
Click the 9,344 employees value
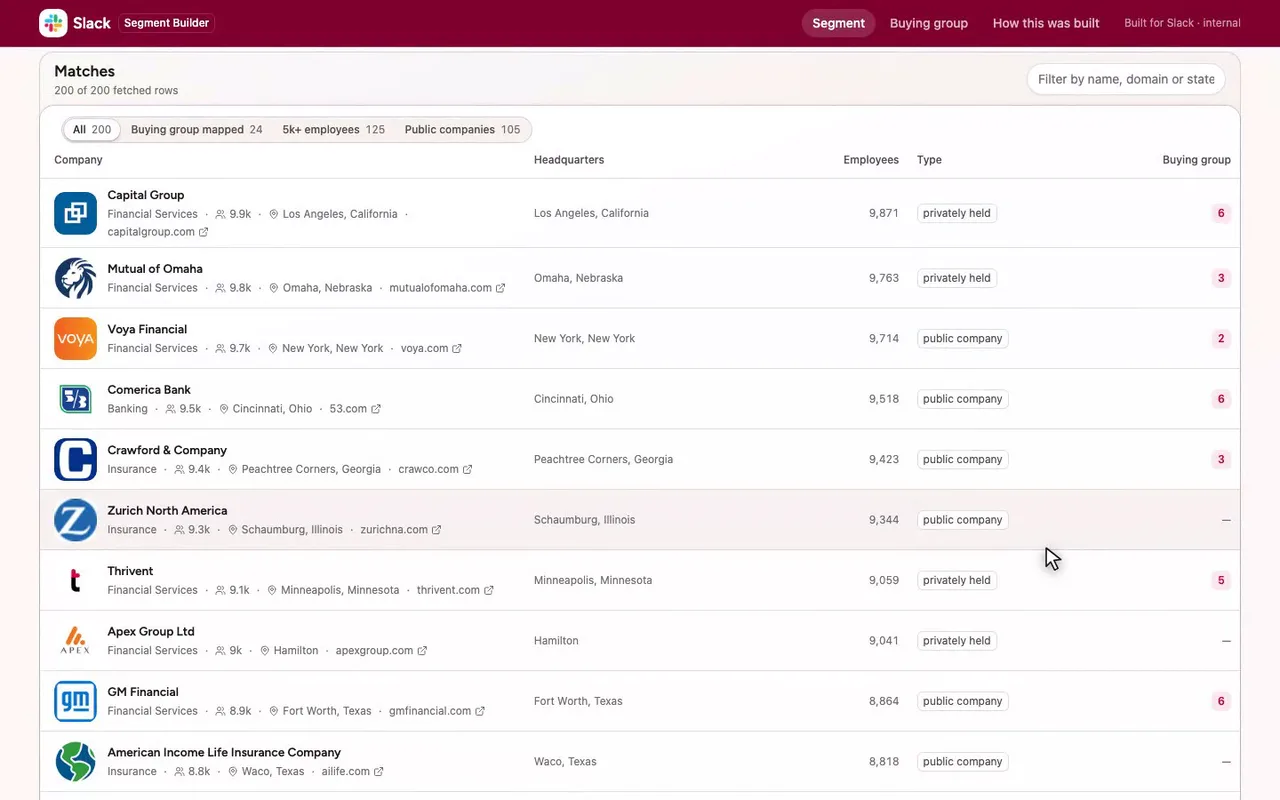click(884, 520)
